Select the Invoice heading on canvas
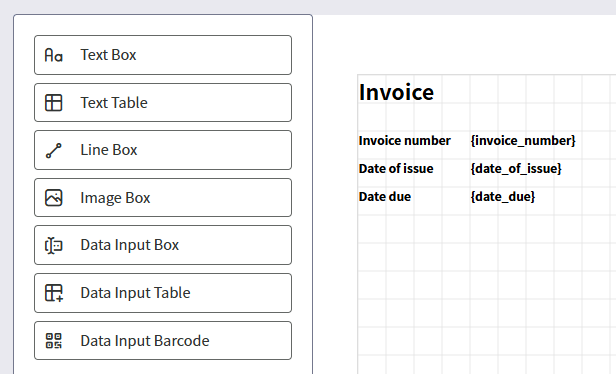 point(396,92)
